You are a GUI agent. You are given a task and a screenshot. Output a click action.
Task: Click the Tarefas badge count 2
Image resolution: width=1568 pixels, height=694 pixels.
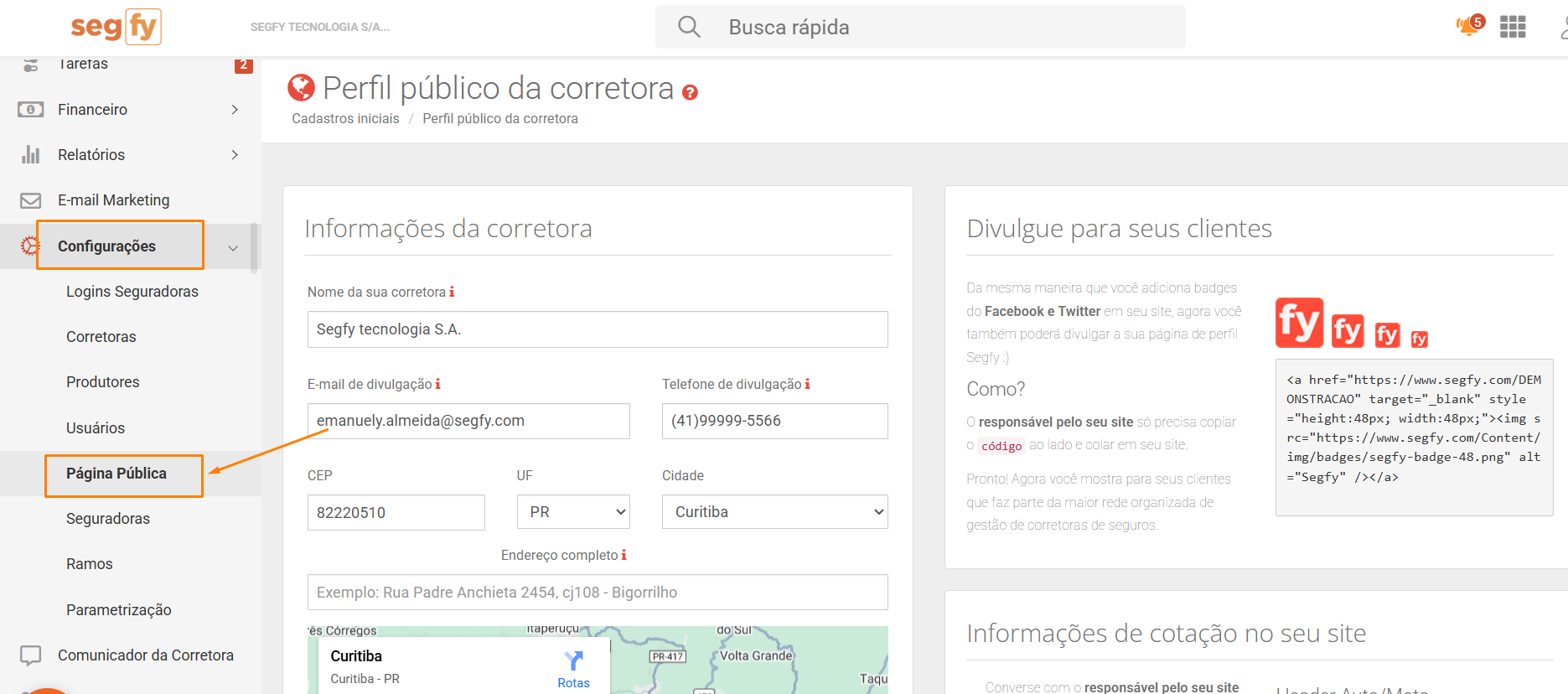(x=244, y=65)
